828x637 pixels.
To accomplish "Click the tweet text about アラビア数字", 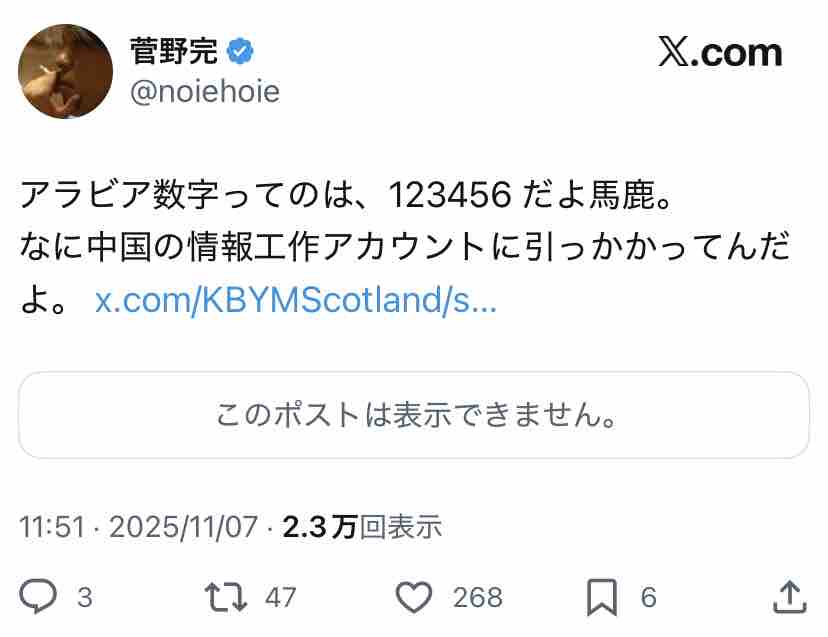I will [x=405, y=247].
